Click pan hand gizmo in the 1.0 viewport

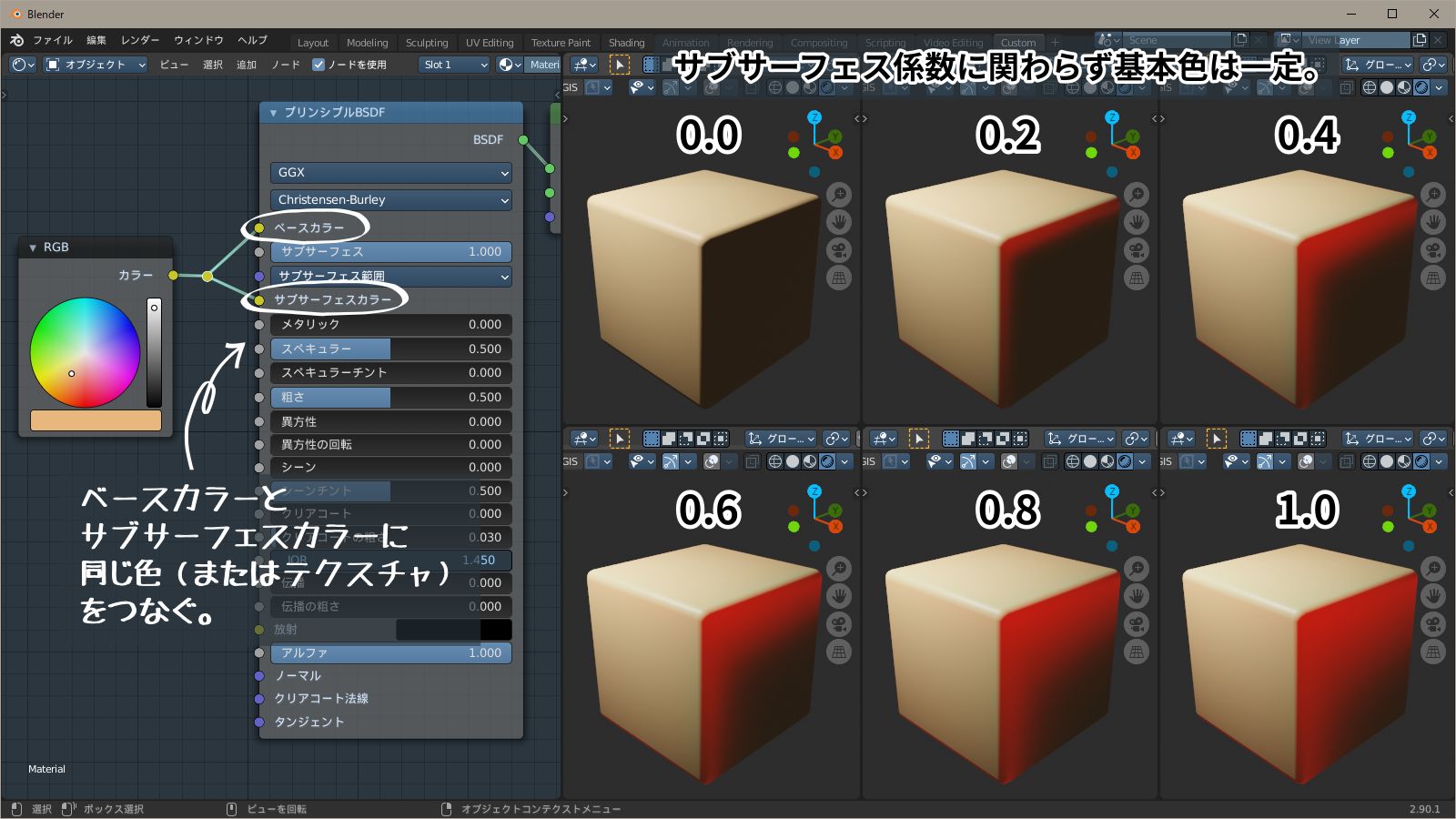(x=1433, y=596)
